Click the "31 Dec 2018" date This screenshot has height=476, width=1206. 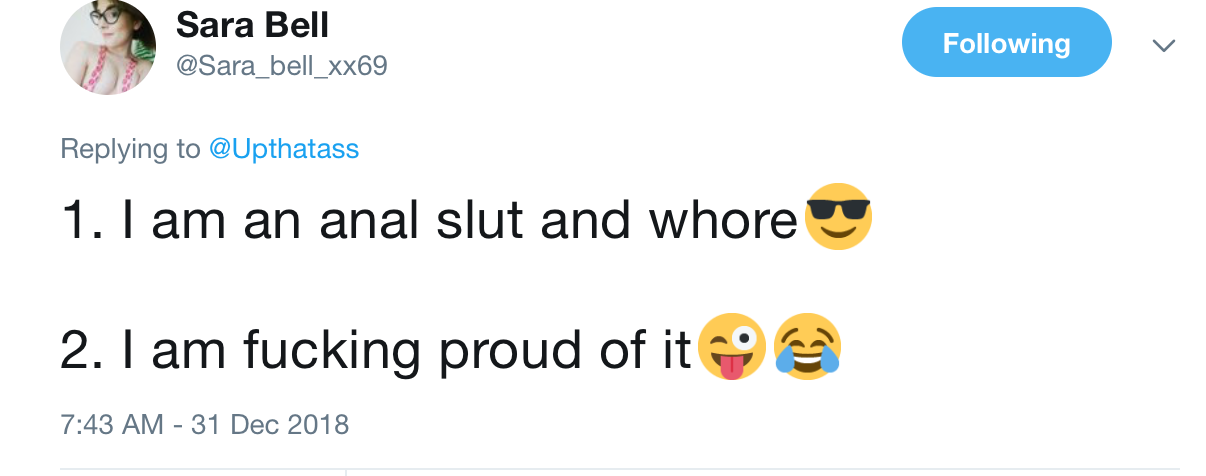pyautogui.click(x=270, y=424)
